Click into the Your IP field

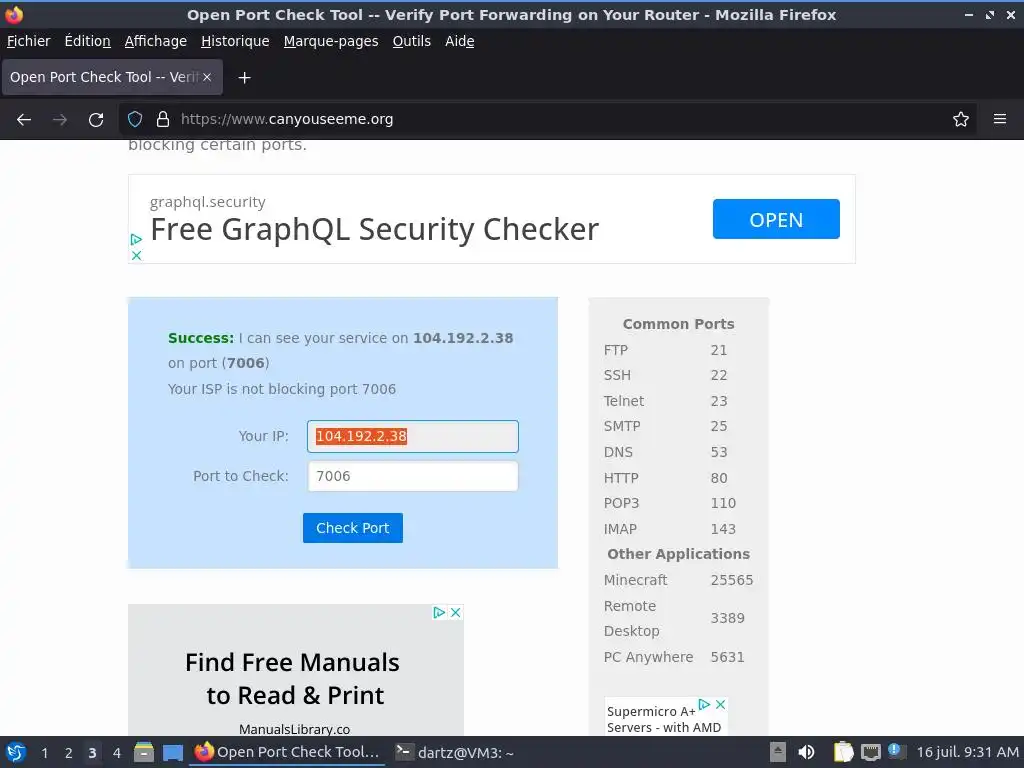(x=413, y=436)
